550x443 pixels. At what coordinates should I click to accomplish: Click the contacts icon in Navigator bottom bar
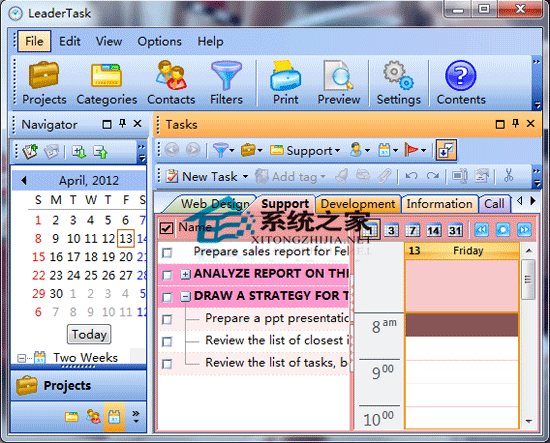pyautogui.click(x=93, y=417)
